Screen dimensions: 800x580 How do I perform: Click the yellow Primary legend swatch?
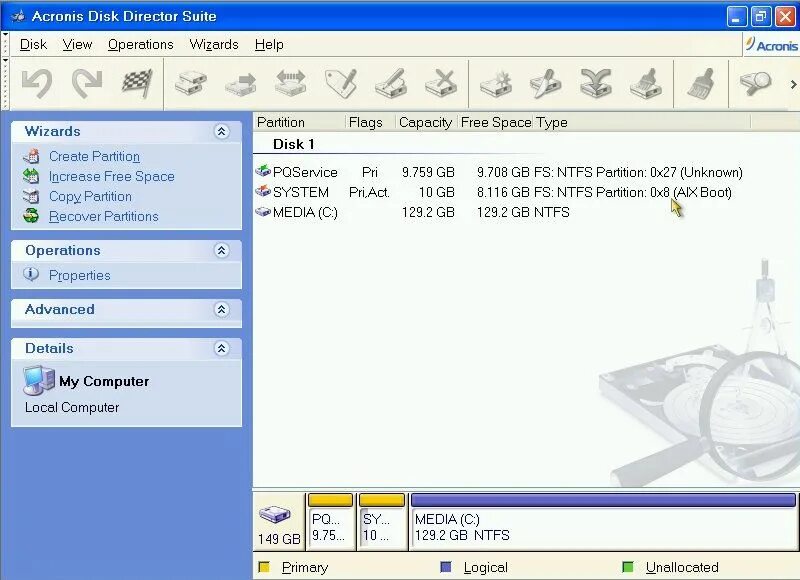[x=264, y=567]
